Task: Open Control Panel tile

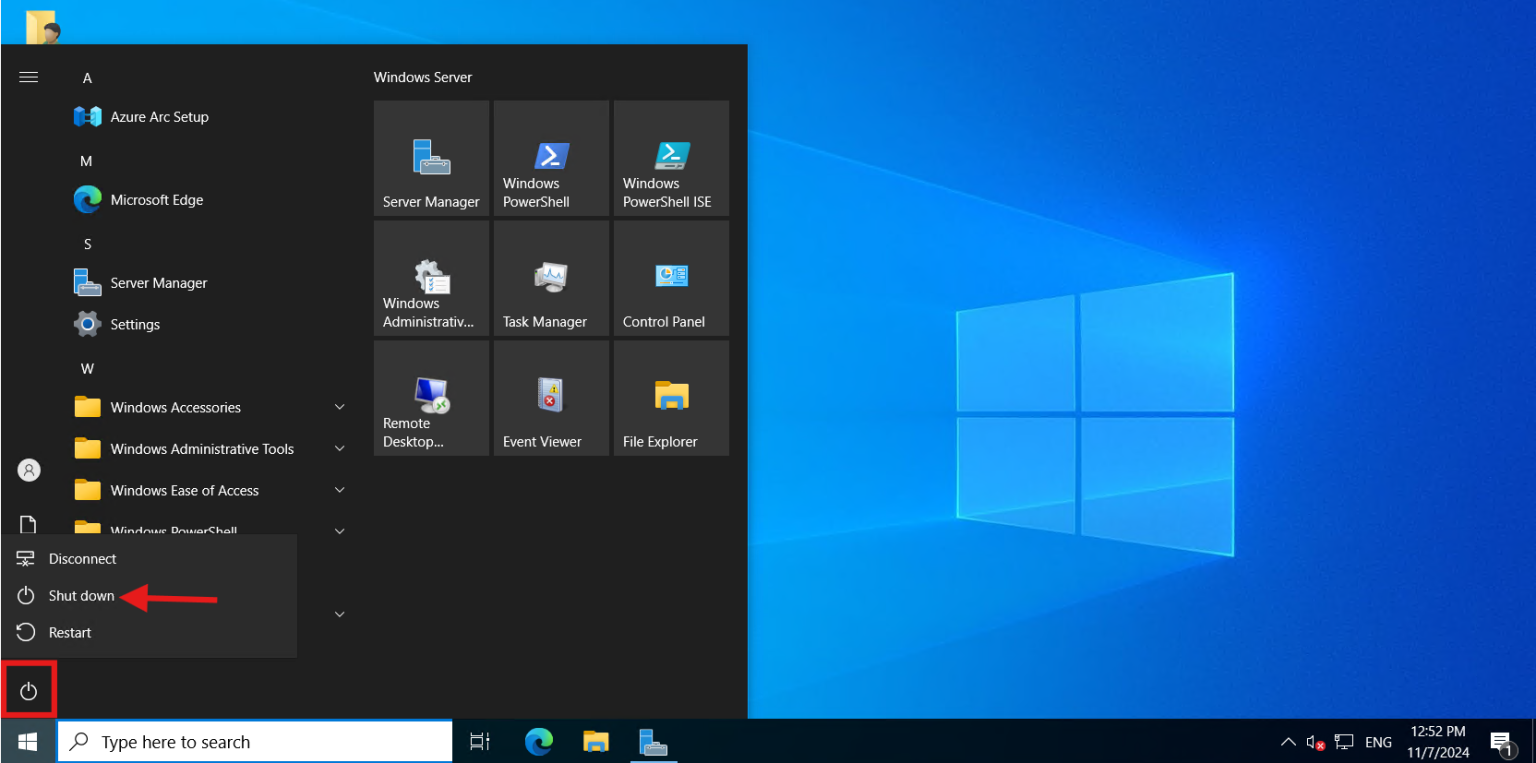Action: click(671, 277)
